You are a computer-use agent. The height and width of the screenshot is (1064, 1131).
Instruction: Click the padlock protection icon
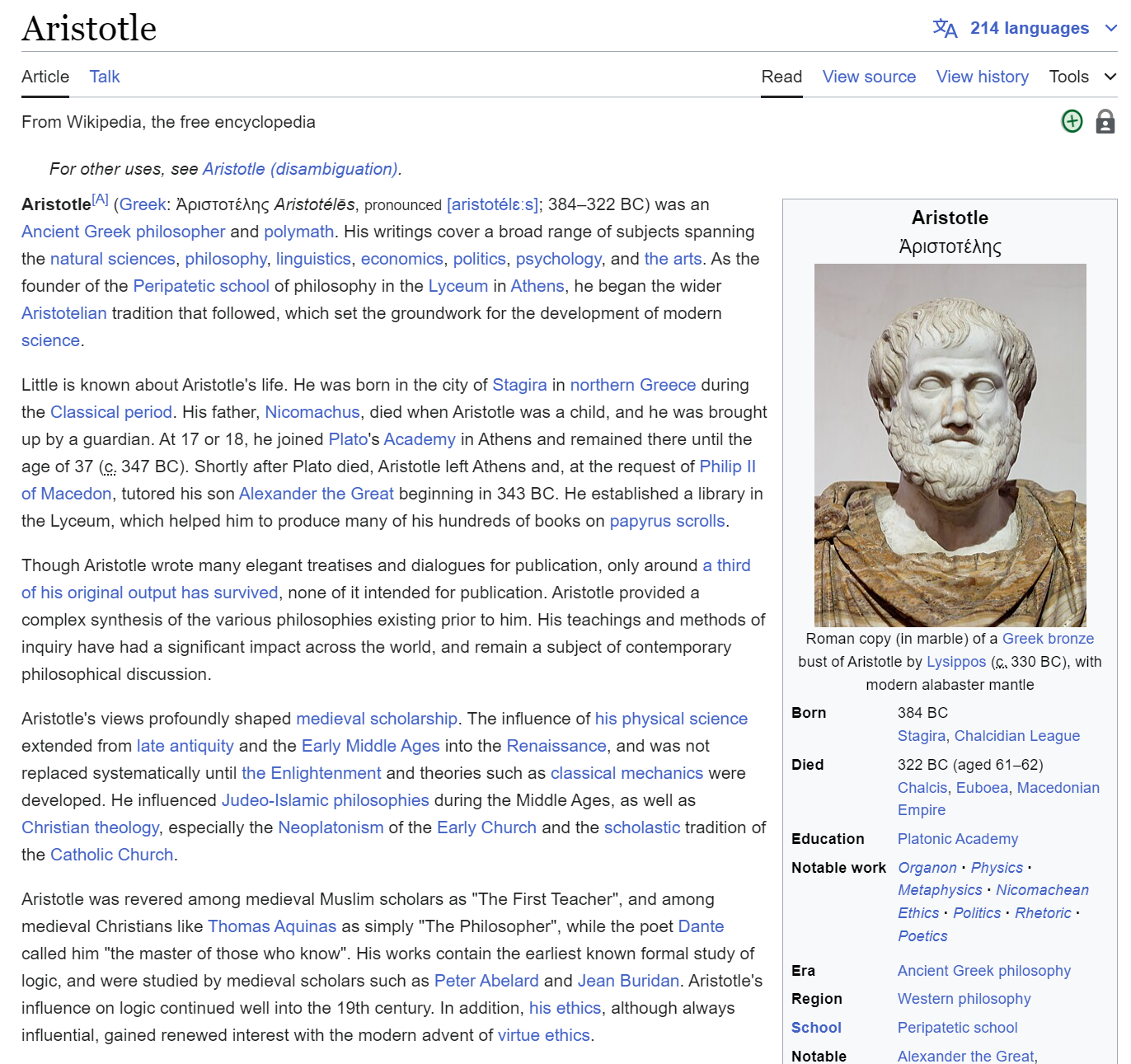click(1105, 122)
